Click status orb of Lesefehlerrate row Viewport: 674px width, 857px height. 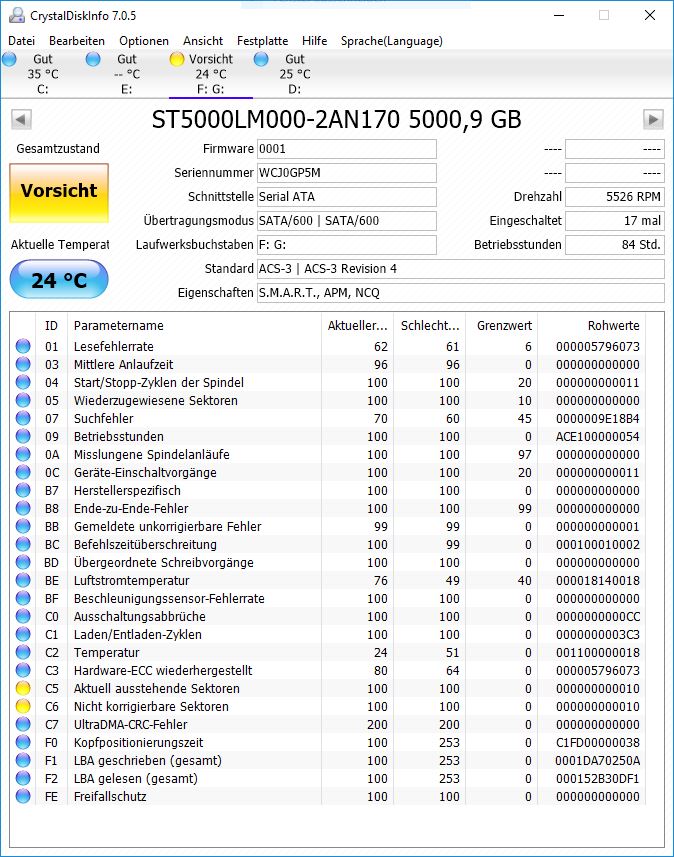(23, 347)
